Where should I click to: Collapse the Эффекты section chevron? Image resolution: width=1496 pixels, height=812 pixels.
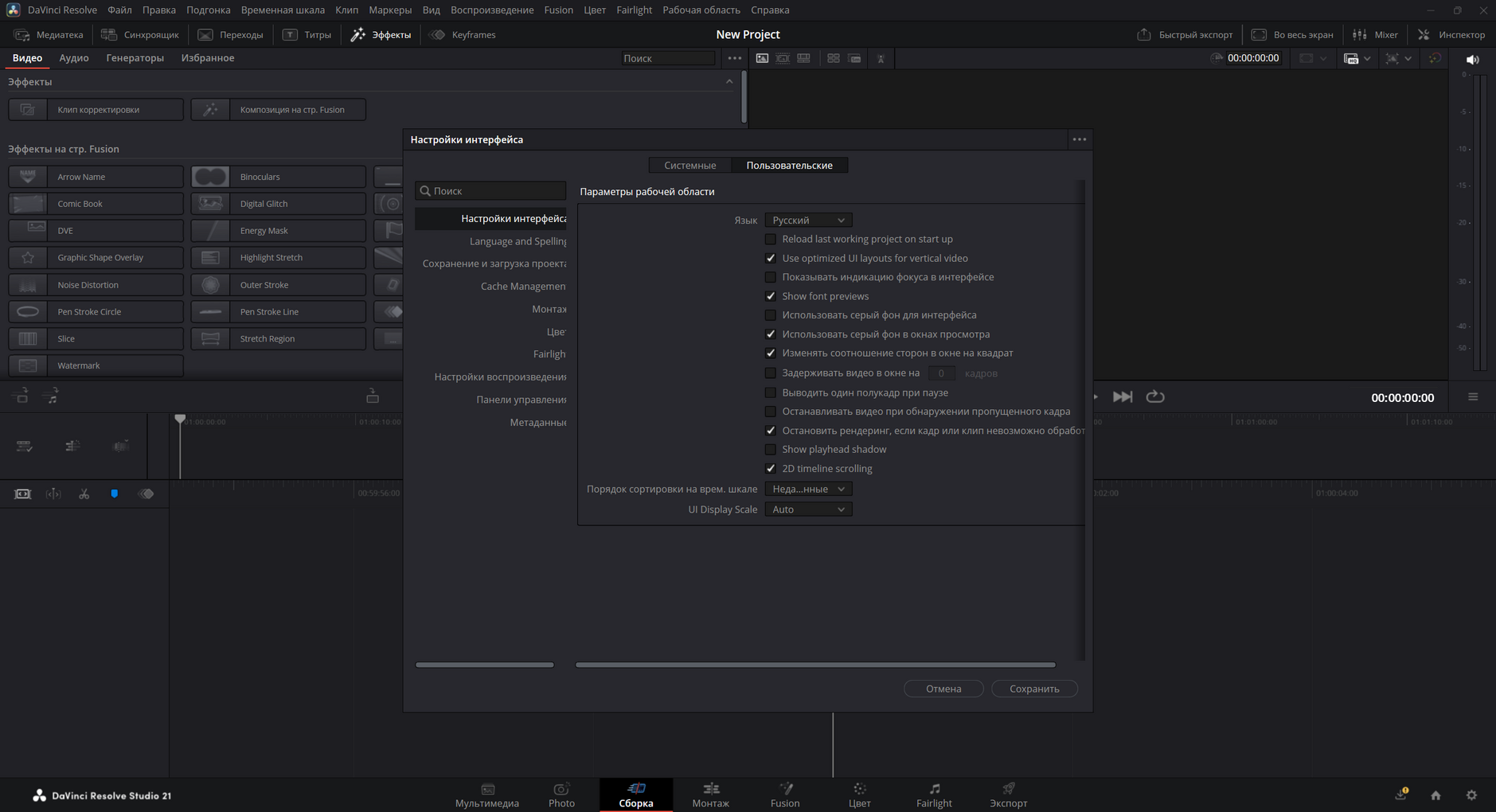pyautogui.click(x=729, y=81)
